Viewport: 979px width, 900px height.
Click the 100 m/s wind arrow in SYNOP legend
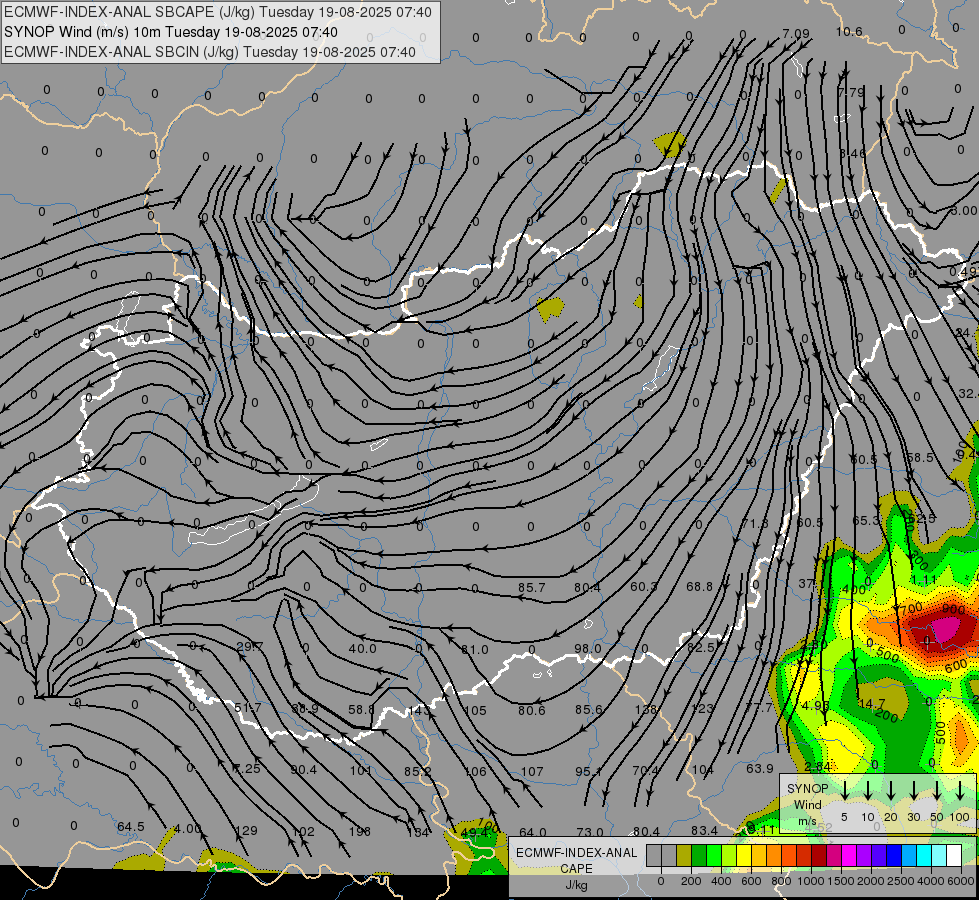click(960, 789)
